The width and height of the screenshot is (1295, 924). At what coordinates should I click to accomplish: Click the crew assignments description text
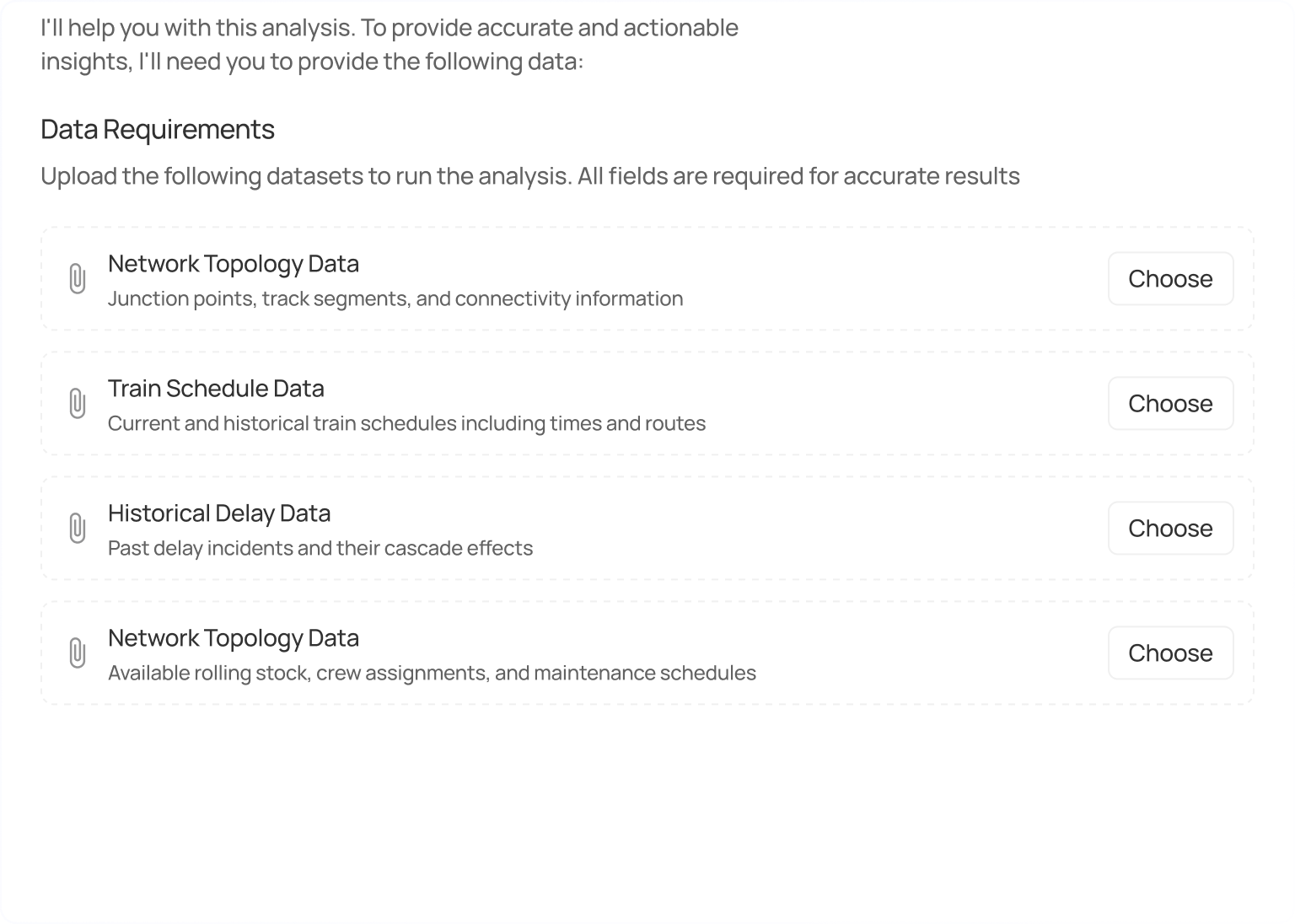click(432, 673)
